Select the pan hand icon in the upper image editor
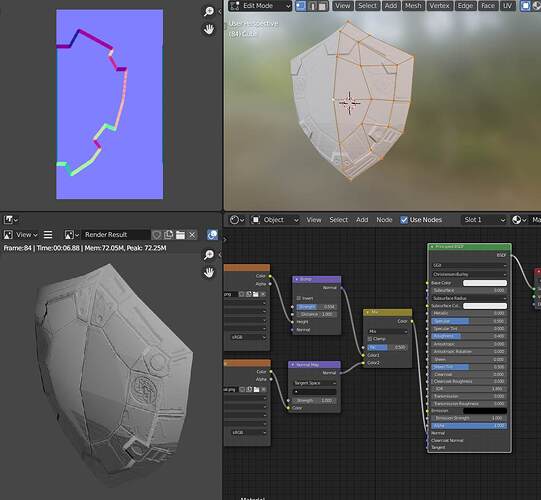The image size is (541, 500). pyautogui.click(x=209, y=29)
